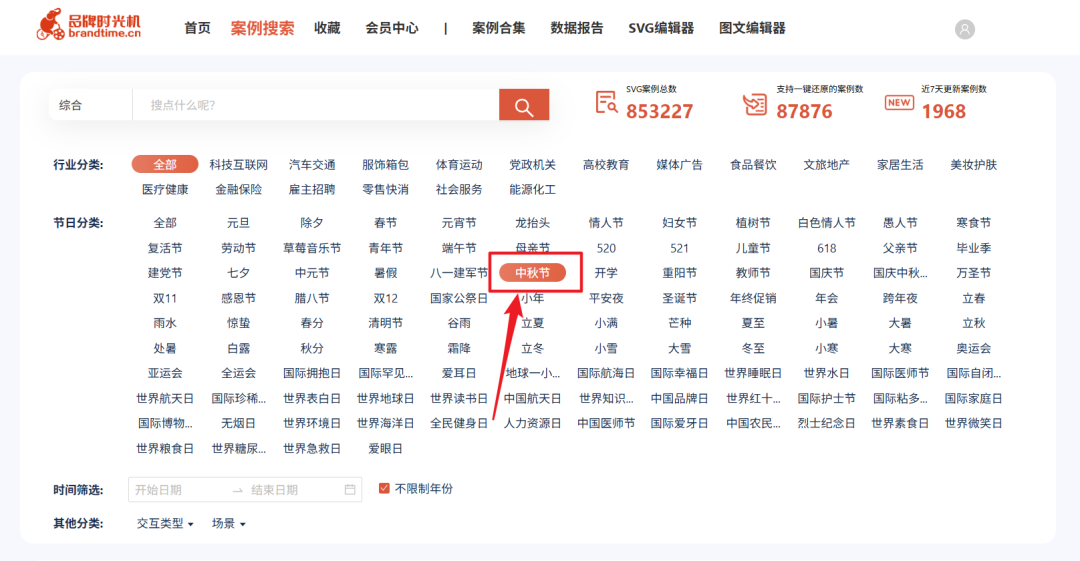The image size is (1080, 561).
Task: Click the 87876 restorable case count
Action: (804, 112)
